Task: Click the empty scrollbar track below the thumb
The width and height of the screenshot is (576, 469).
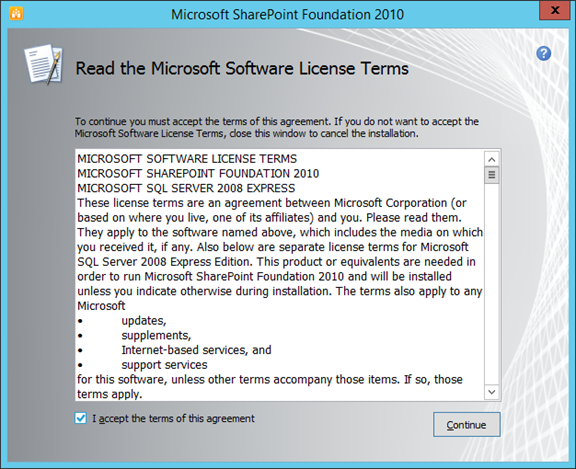Action: pyautogui.click(x=492, y=284)
